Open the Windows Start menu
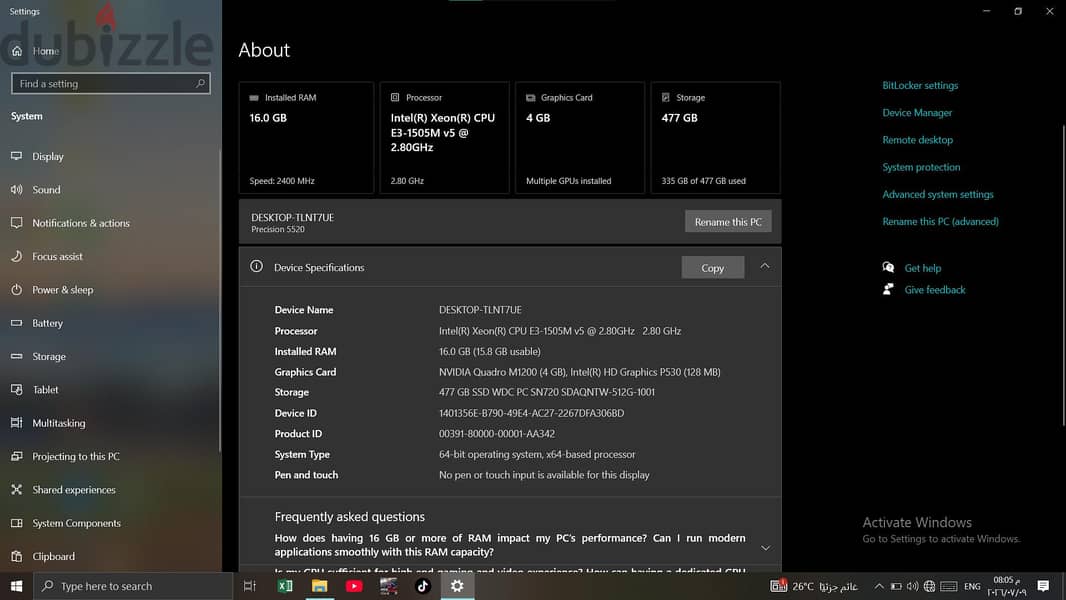The width and height of the screenshot is (1066, 600). (16, 586)
